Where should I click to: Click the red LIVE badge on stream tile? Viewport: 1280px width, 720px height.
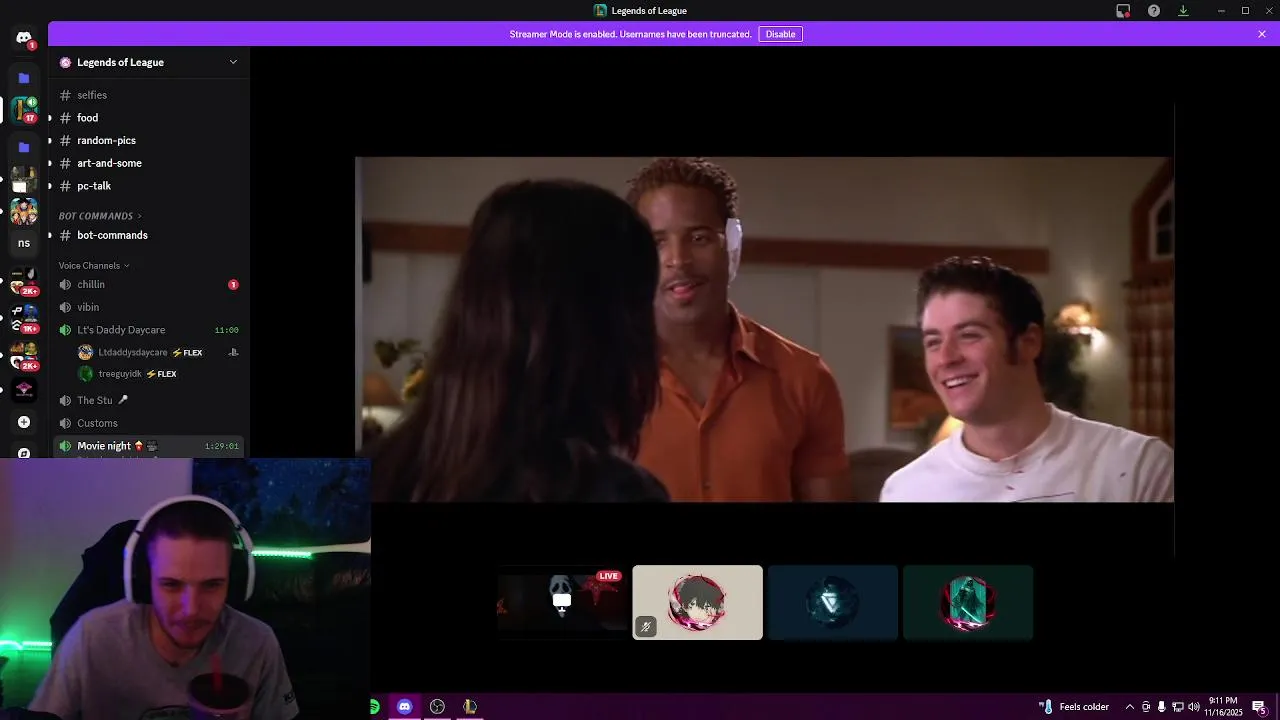pos(609,576)
